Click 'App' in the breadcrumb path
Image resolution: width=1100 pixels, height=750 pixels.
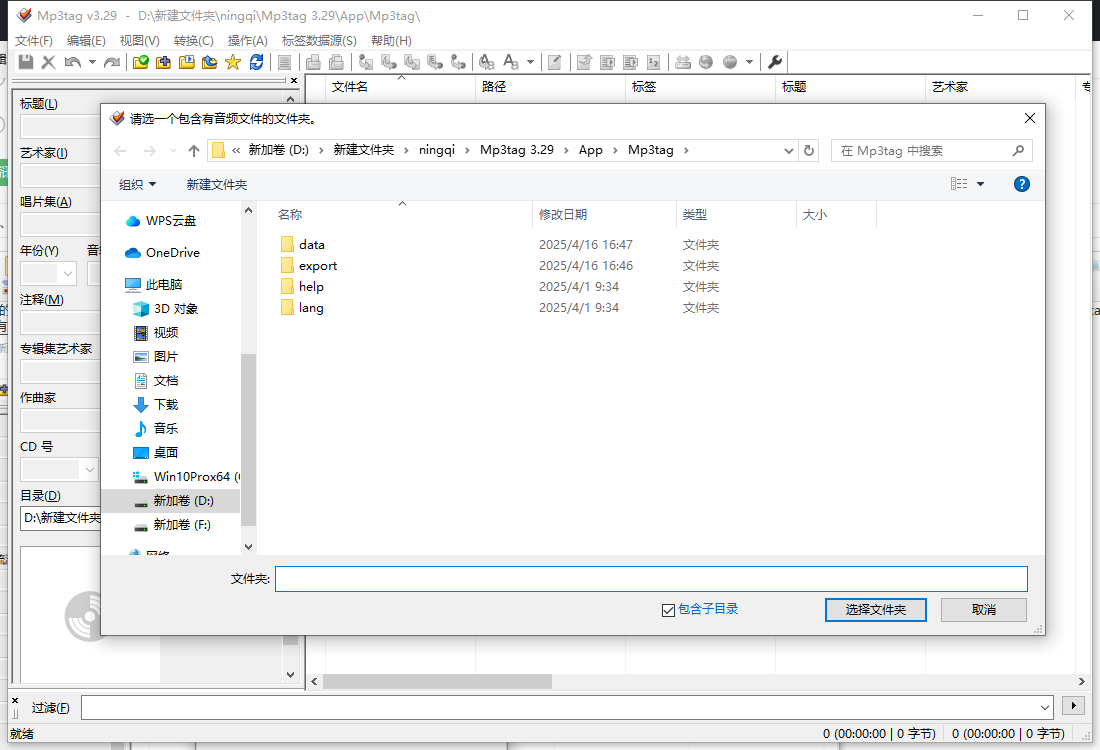(591, 150)
